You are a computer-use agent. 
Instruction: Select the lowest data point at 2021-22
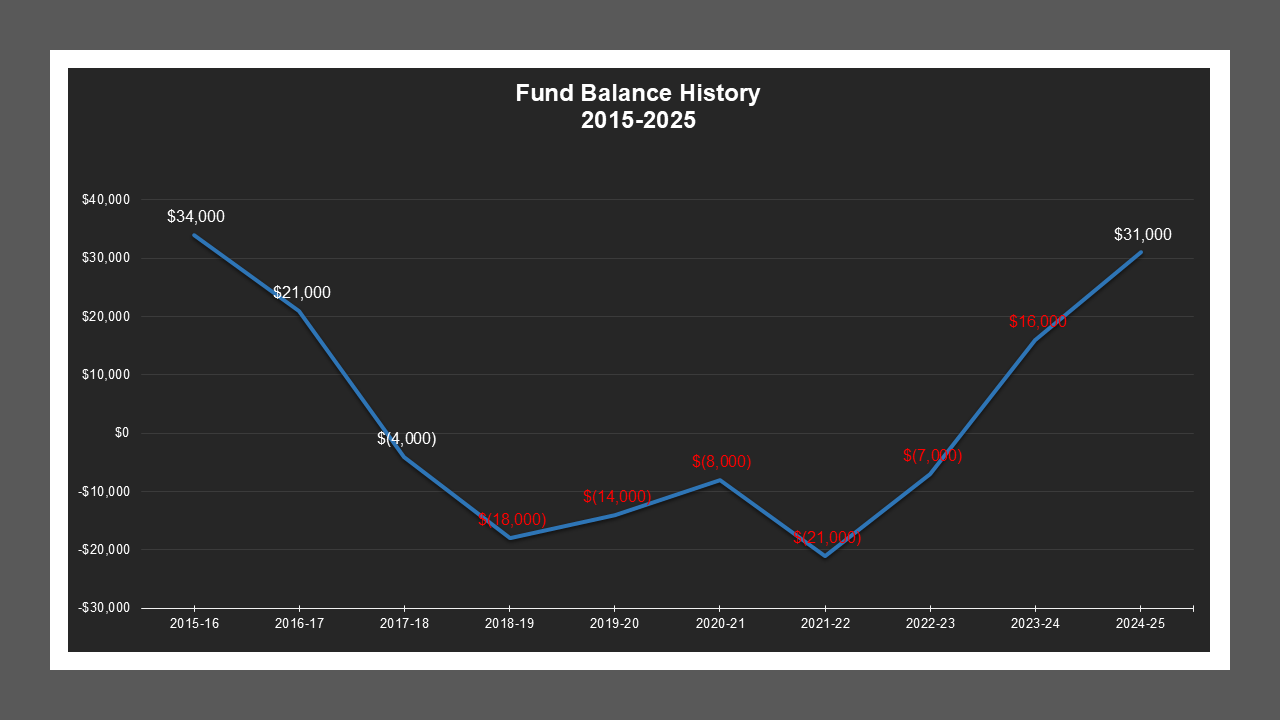826,555
